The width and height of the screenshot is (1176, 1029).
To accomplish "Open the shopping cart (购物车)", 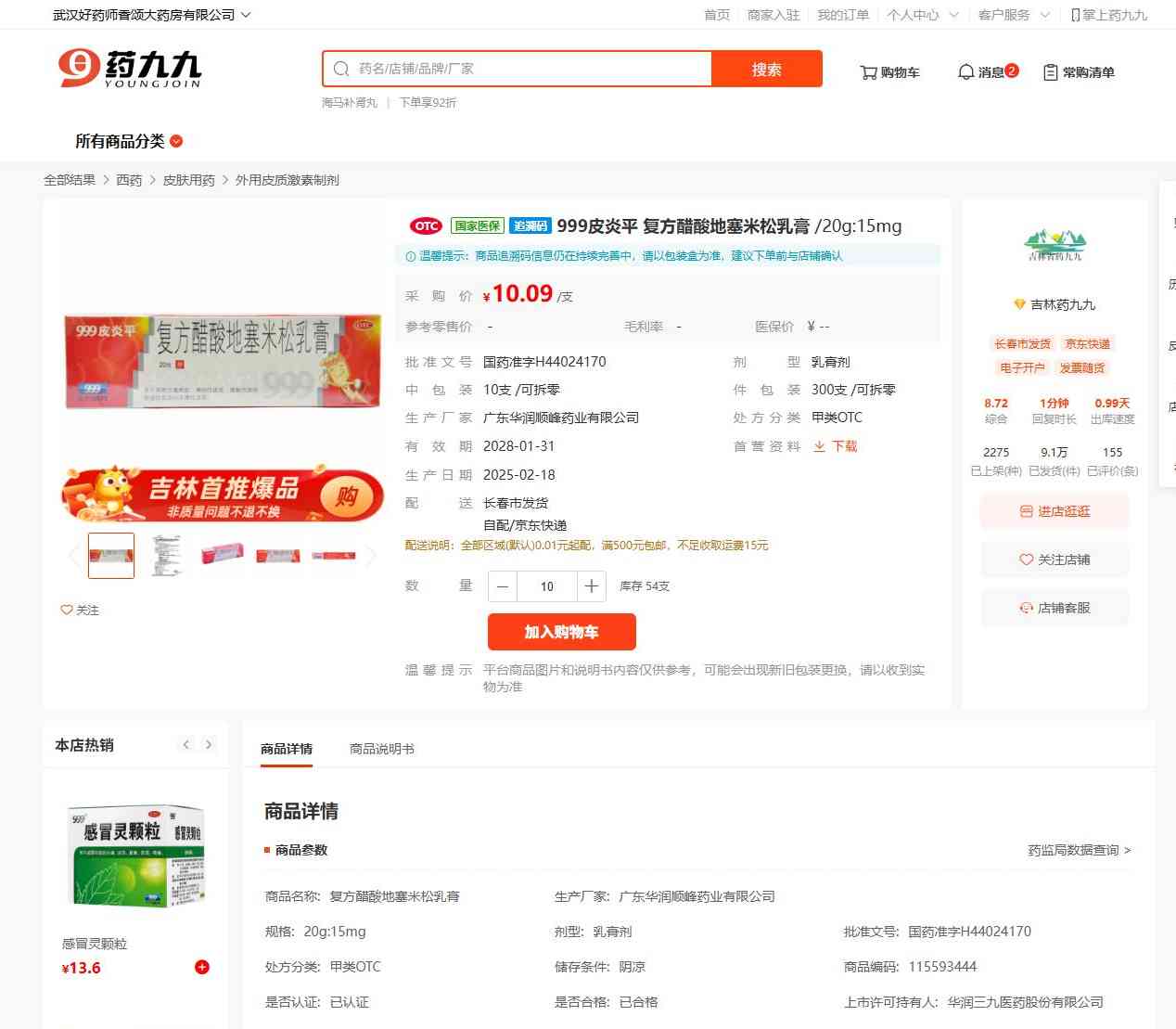I will point(889,72).
